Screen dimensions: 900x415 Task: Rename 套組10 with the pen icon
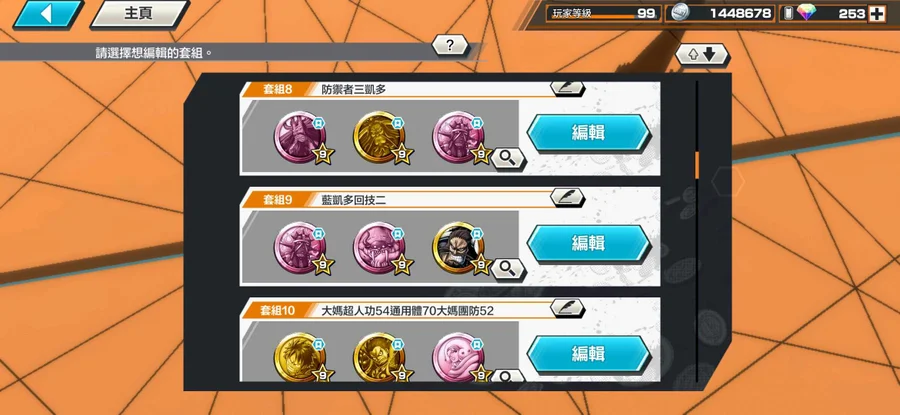(567, 308)
